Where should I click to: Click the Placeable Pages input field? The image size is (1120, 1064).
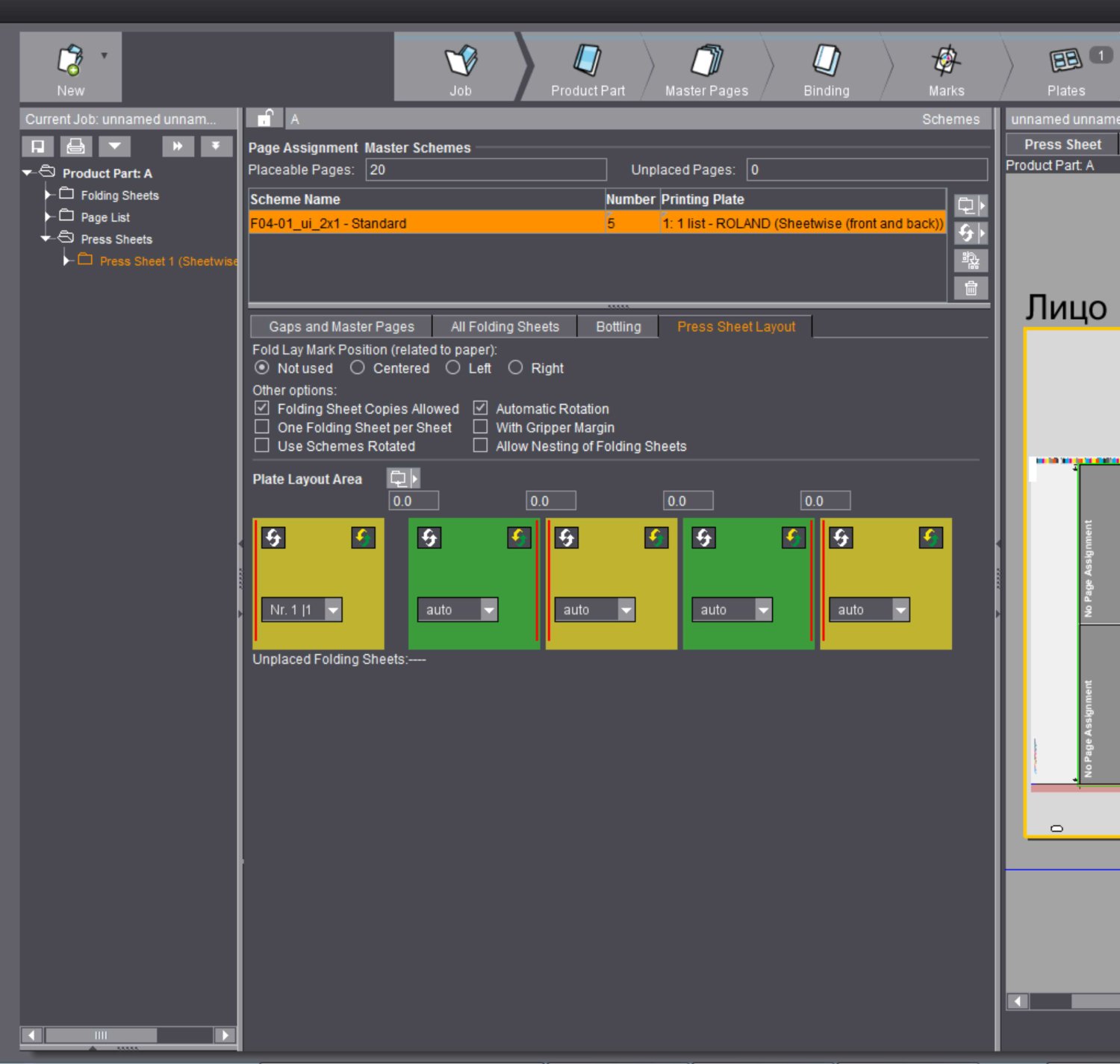(x=485, y=169)
